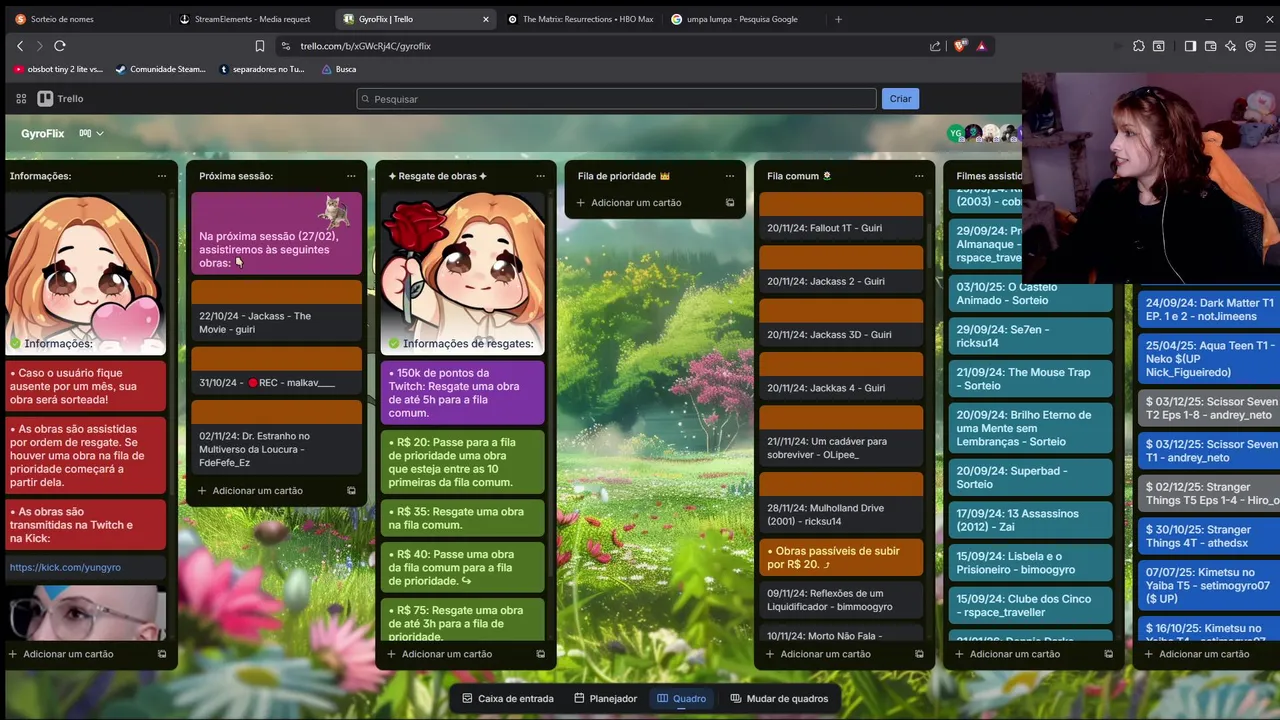
Task: Open Se7en - ricksu14 card
Action: click(x=1029, y=336)
